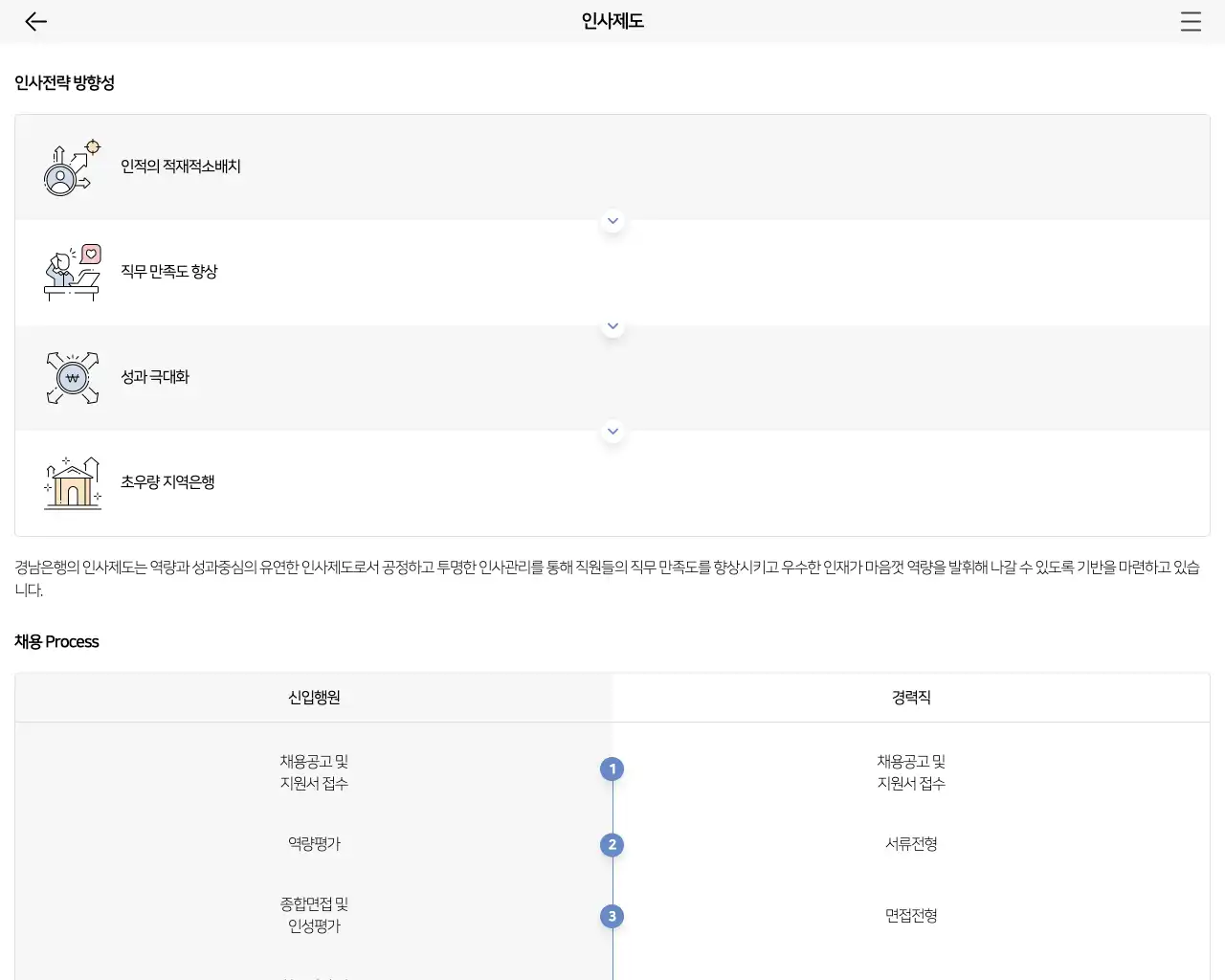Click the 성과 극대화 won coin icon

pyautogui.click(x=72, y=378)
